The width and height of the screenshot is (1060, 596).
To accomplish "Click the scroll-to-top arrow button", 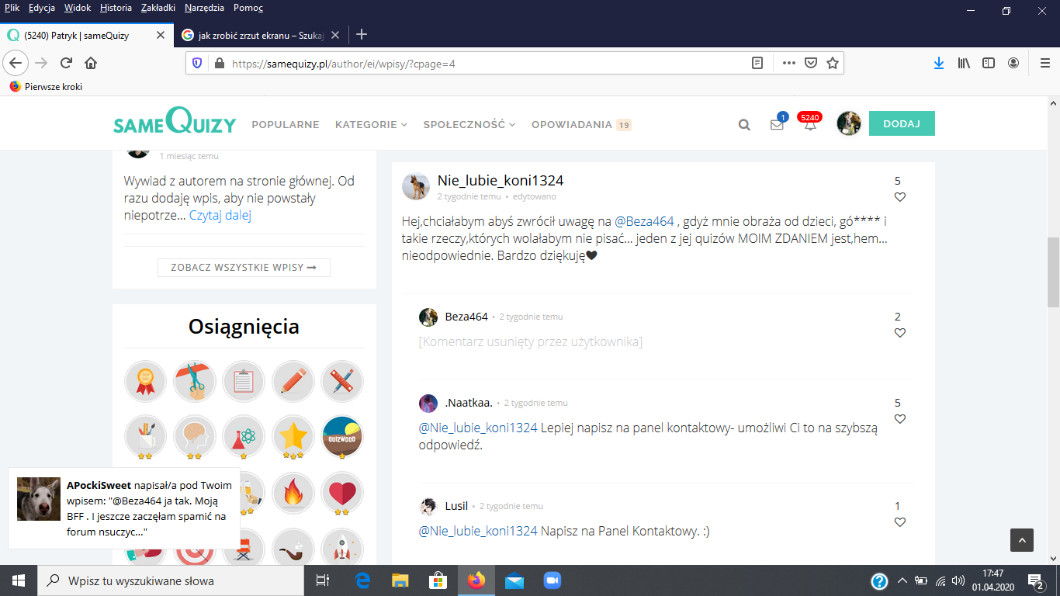I will pyautogui.click(x=1021, y=540).
